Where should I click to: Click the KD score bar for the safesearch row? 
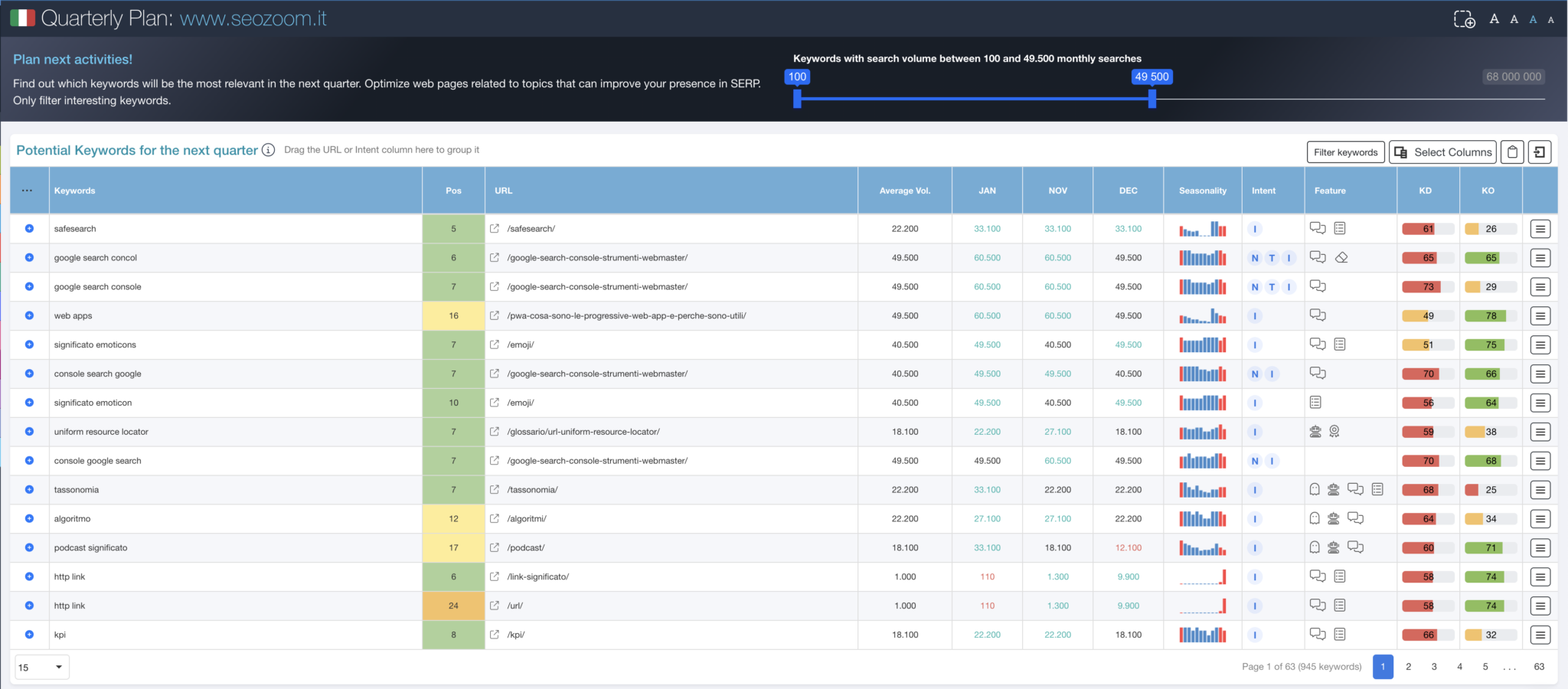[1428, 229]
